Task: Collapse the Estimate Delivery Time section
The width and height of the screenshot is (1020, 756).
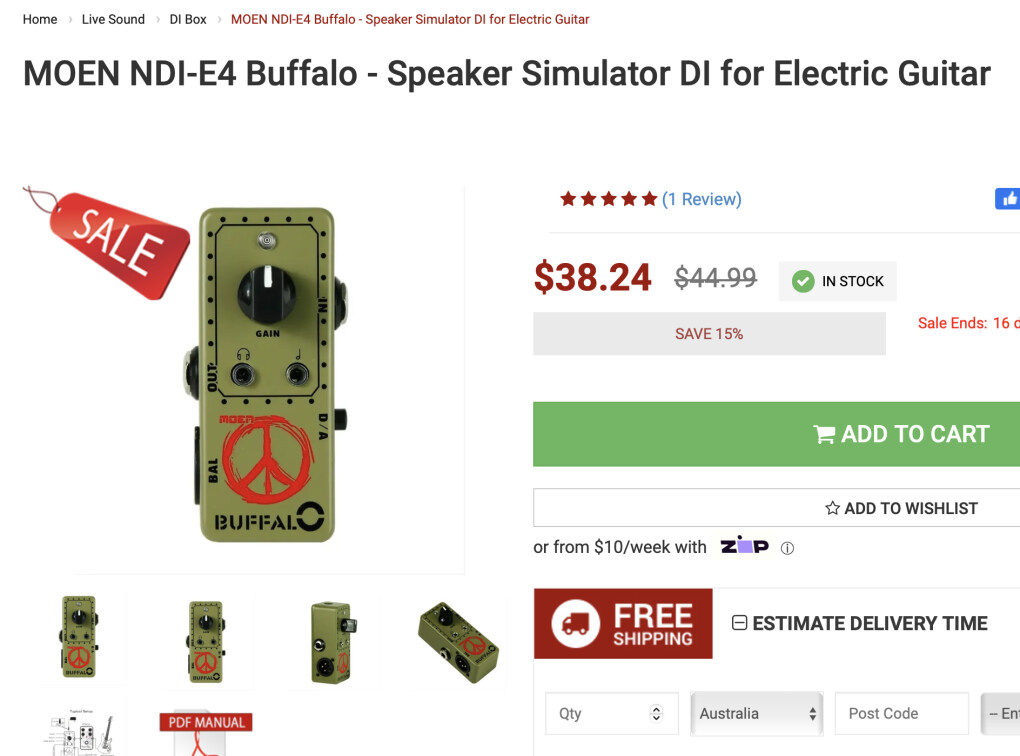Action: click(740, 623)
